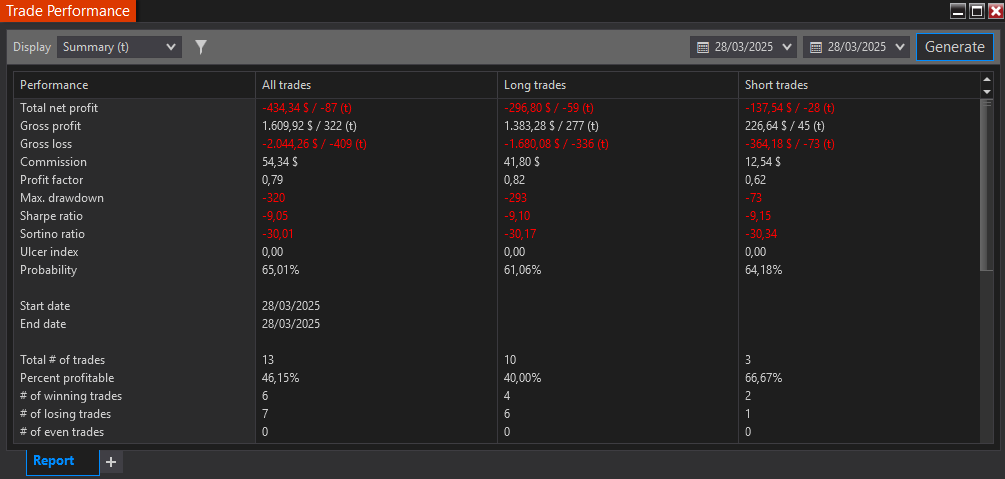Click the Ulcer index row label
The height and width of the screenshot is (479, 1005).
click(49, 252)
